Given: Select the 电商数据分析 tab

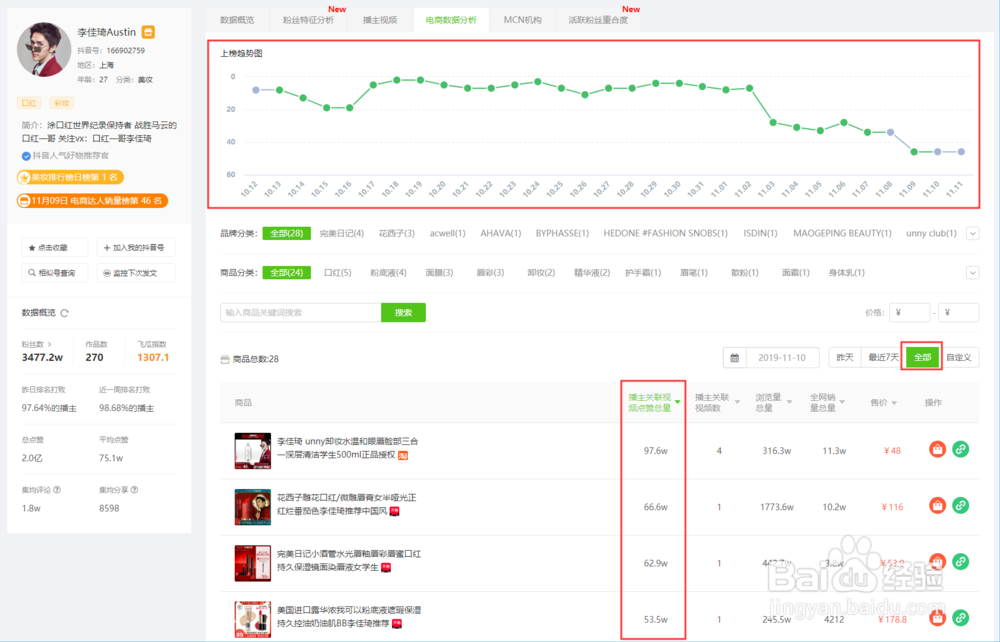Looking at the screenshot, I should click(x=451, y=20).
